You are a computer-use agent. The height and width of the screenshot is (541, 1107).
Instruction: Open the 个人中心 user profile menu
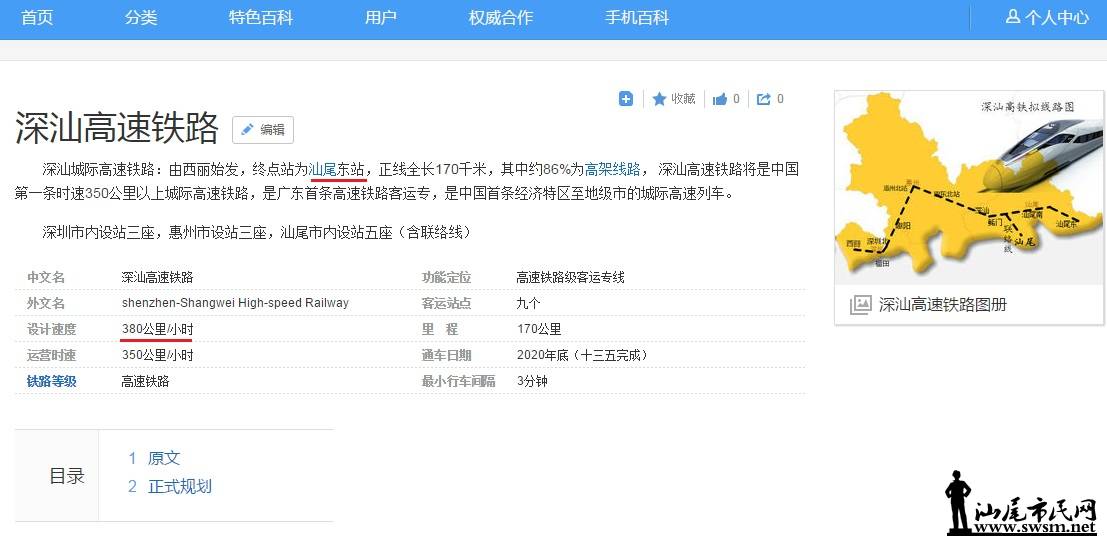tap(1047, 18)
